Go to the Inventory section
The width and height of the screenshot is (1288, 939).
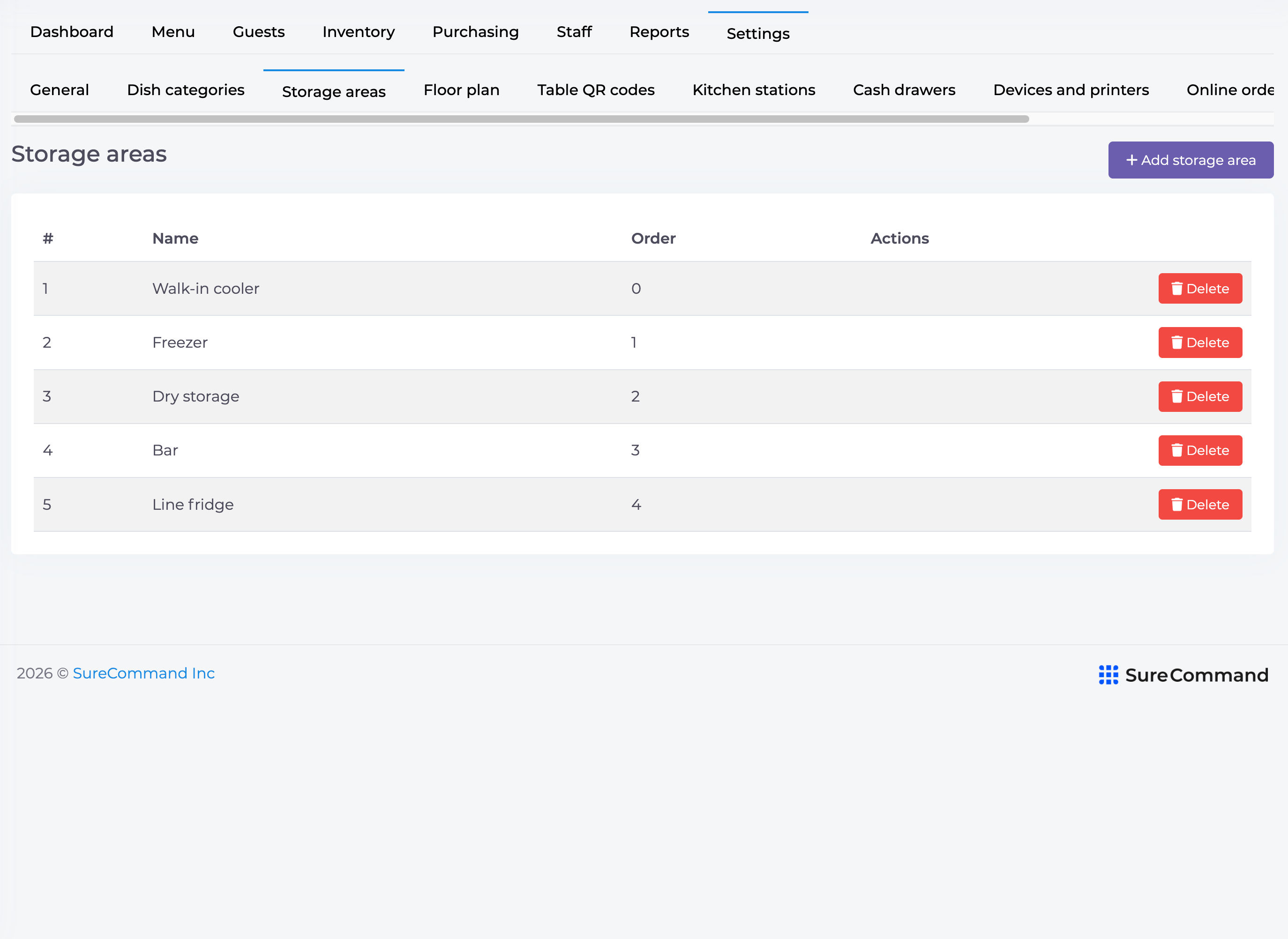tap(359, 32)
